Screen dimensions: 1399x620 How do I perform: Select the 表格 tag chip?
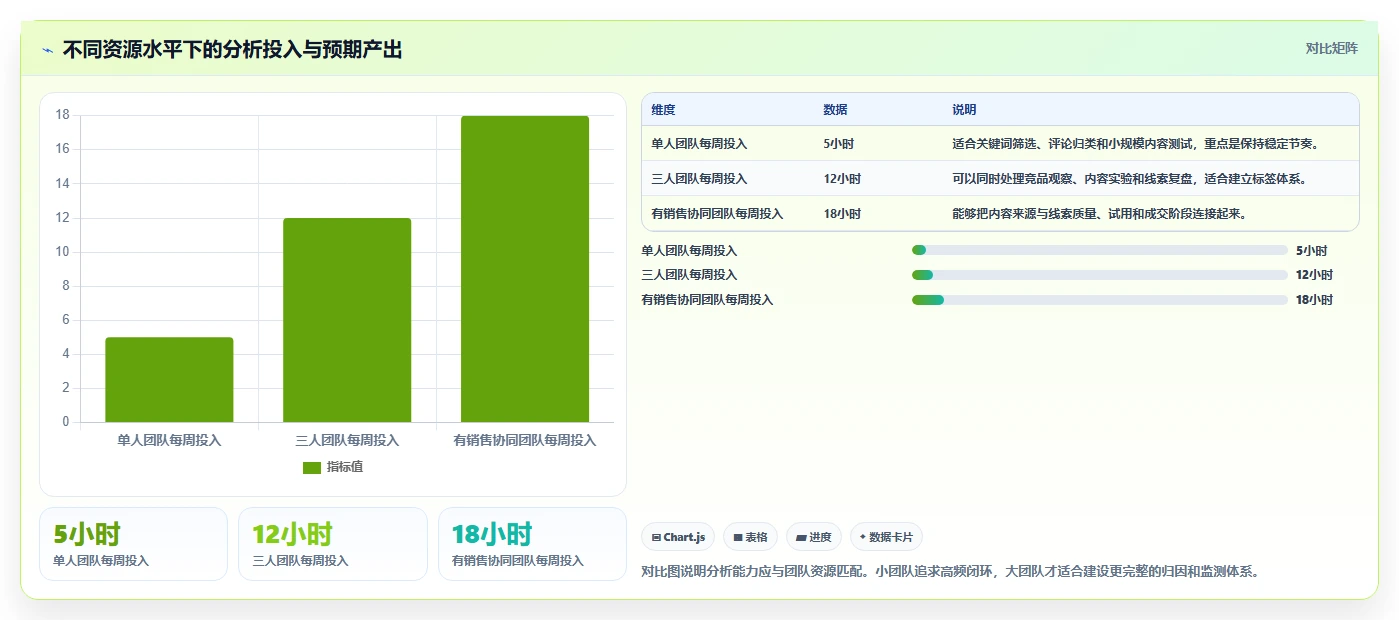pos(750,537)
